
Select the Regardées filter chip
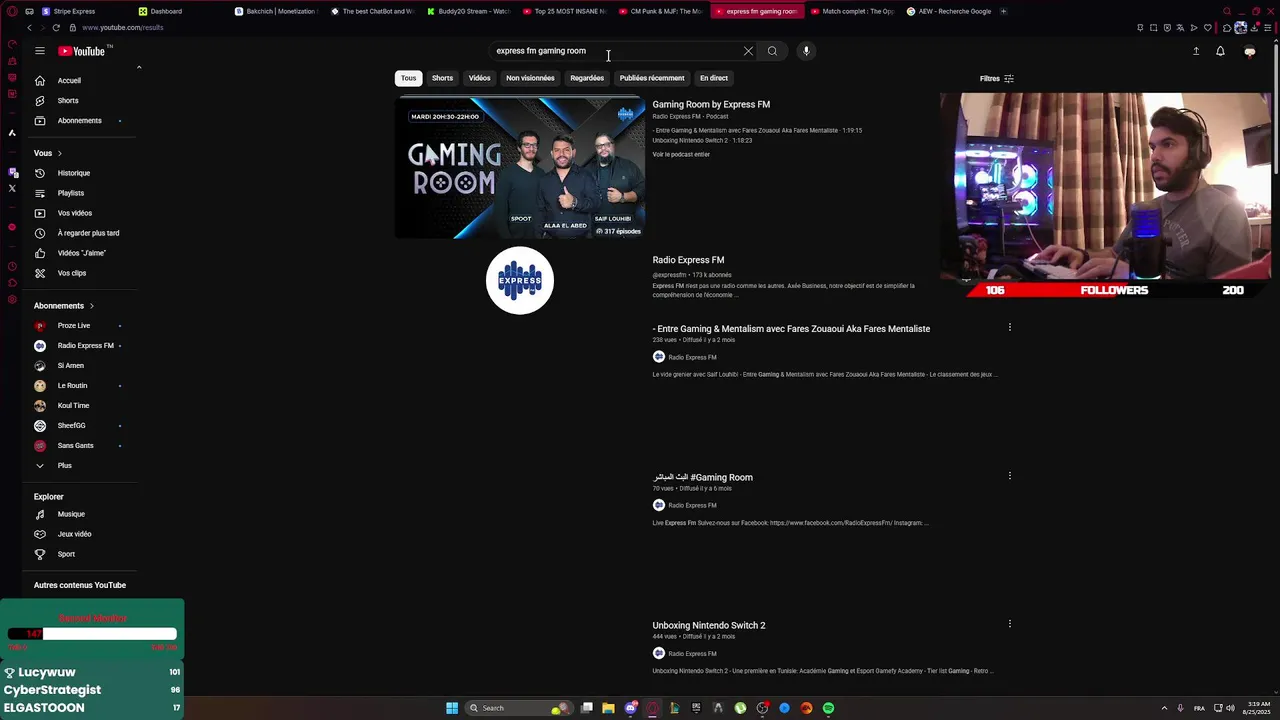(x=587, y=78)
